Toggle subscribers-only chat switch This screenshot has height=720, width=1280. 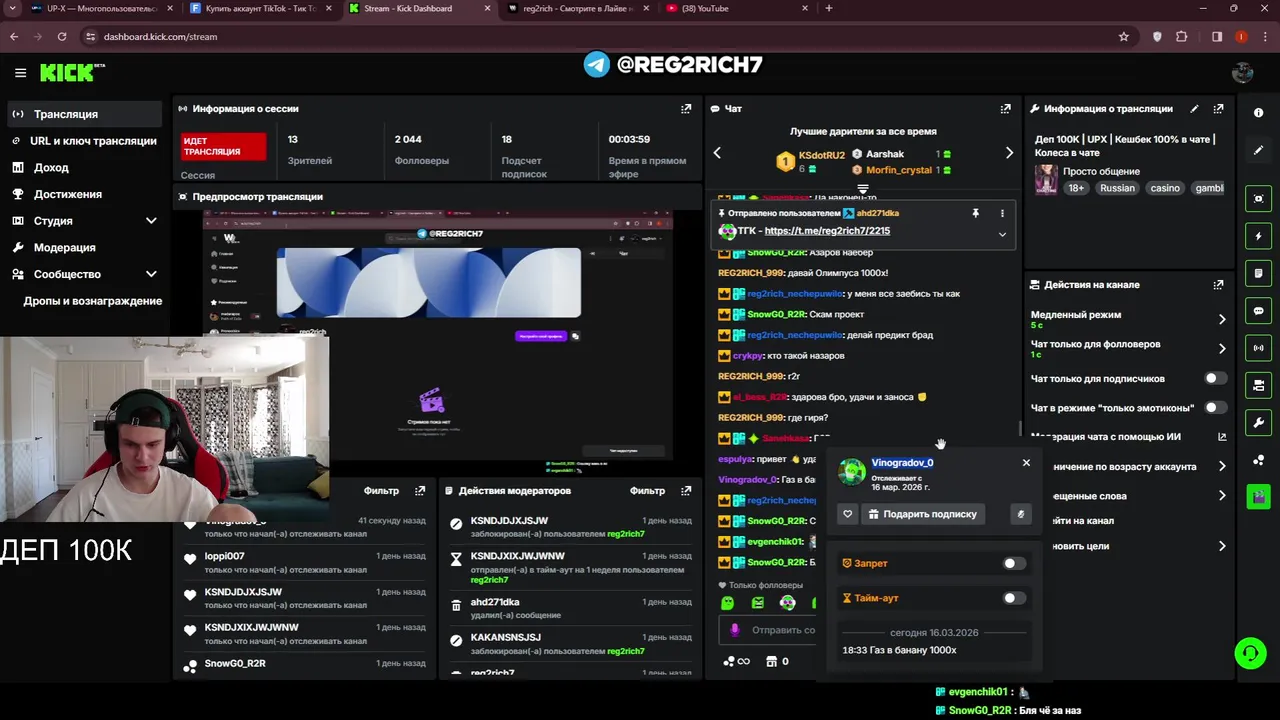[1215, 379]
